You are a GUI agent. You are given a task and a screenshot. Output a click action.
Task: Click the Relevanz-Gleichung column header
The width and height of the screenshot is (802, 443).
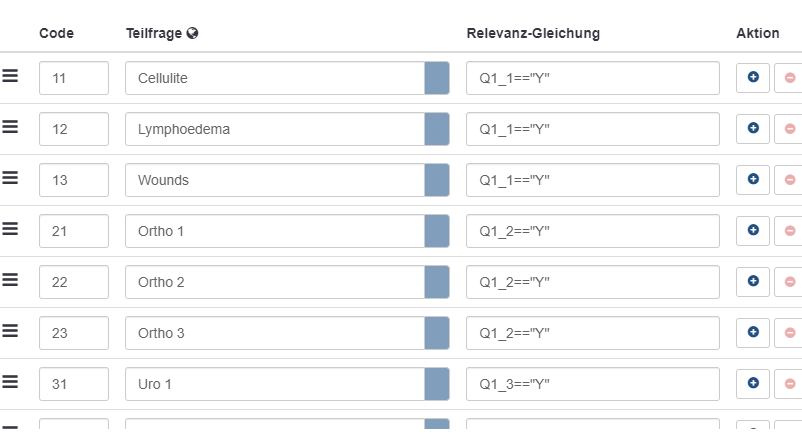[533, 33]
